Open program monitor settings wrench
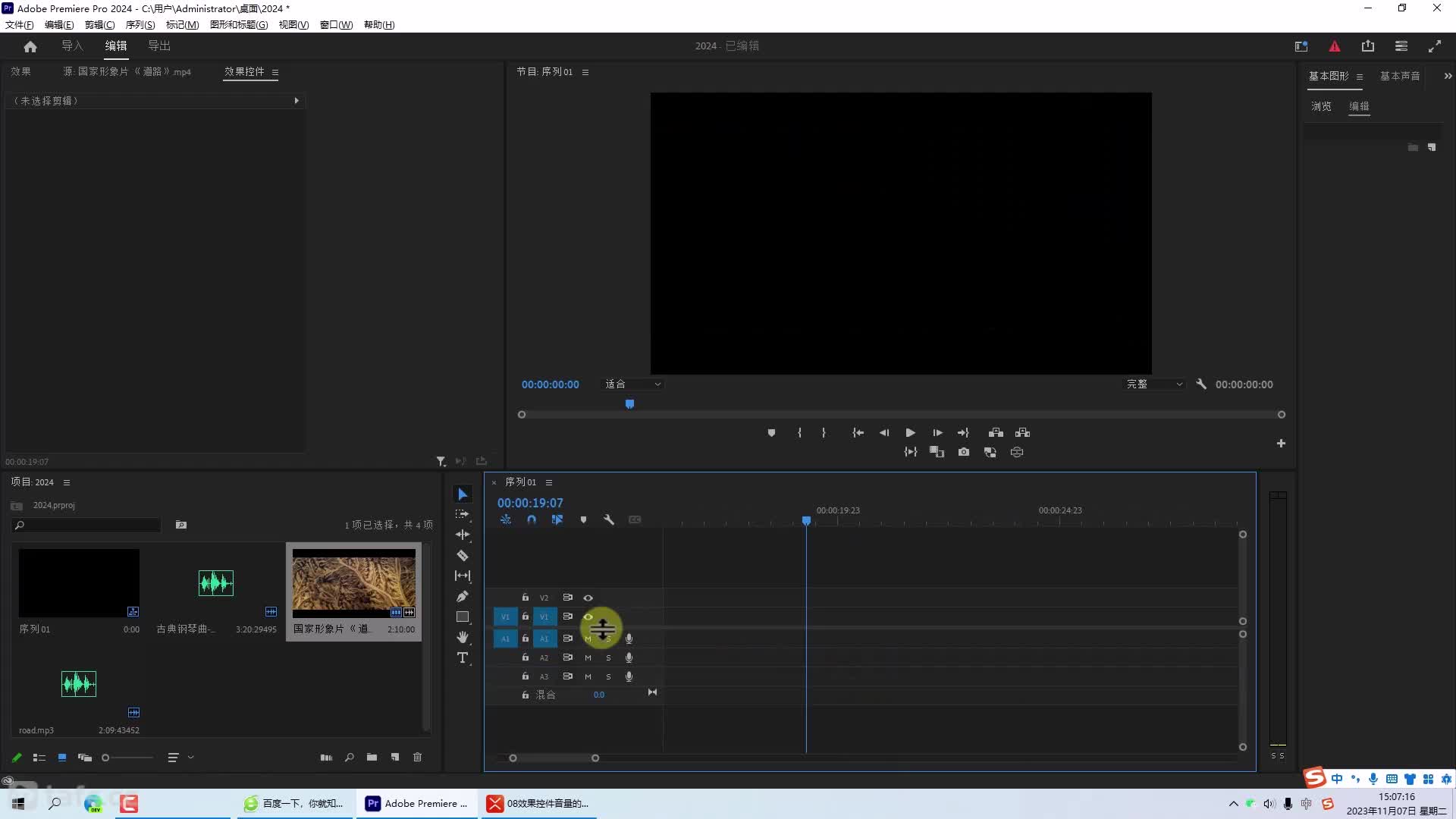Screen dimensions: 1456x819 point(1201,384)
